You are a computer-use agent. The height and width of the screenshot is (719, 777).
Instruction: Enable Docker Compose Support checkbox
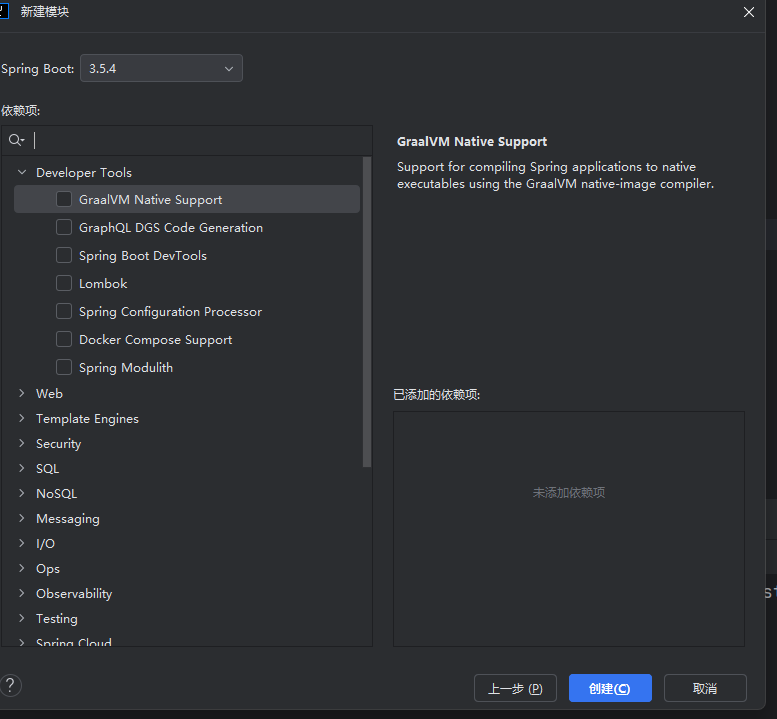tap(64, 340)
